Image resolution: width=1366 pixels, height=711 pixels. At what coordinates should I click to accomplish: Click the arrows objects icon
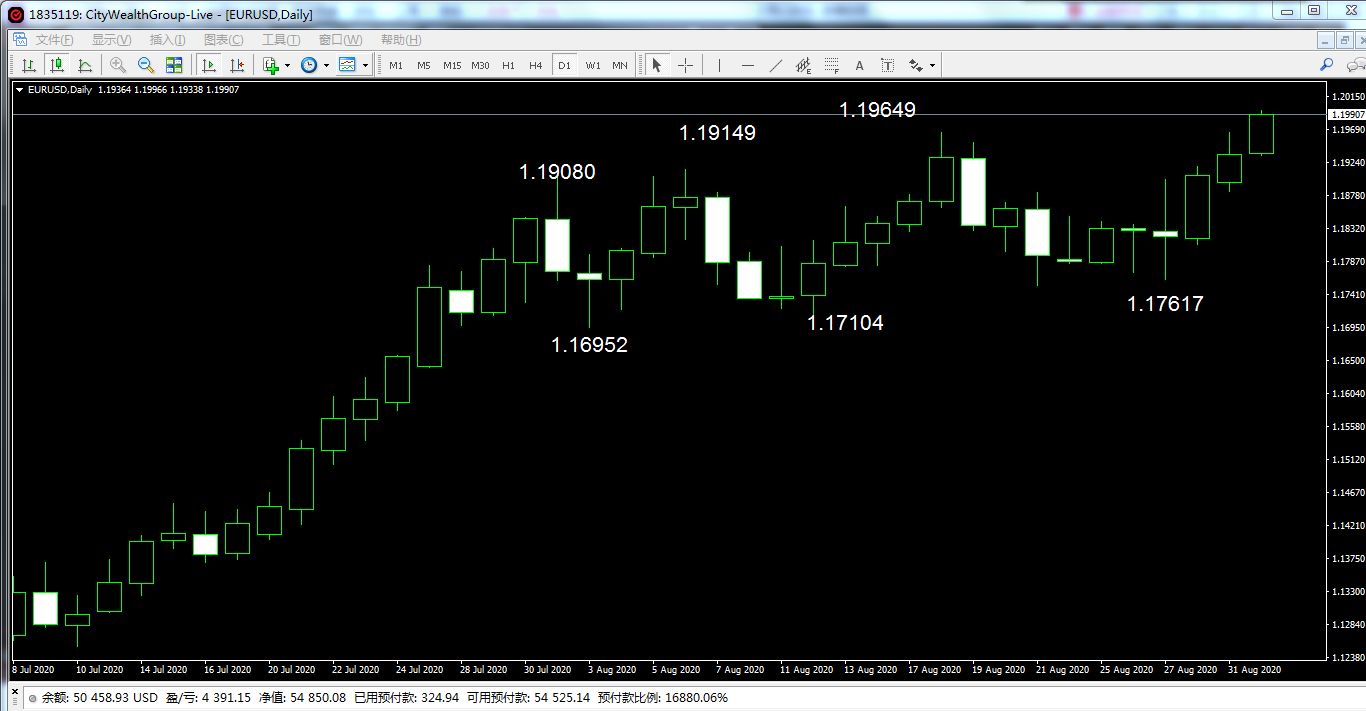(x=916, y=65)
